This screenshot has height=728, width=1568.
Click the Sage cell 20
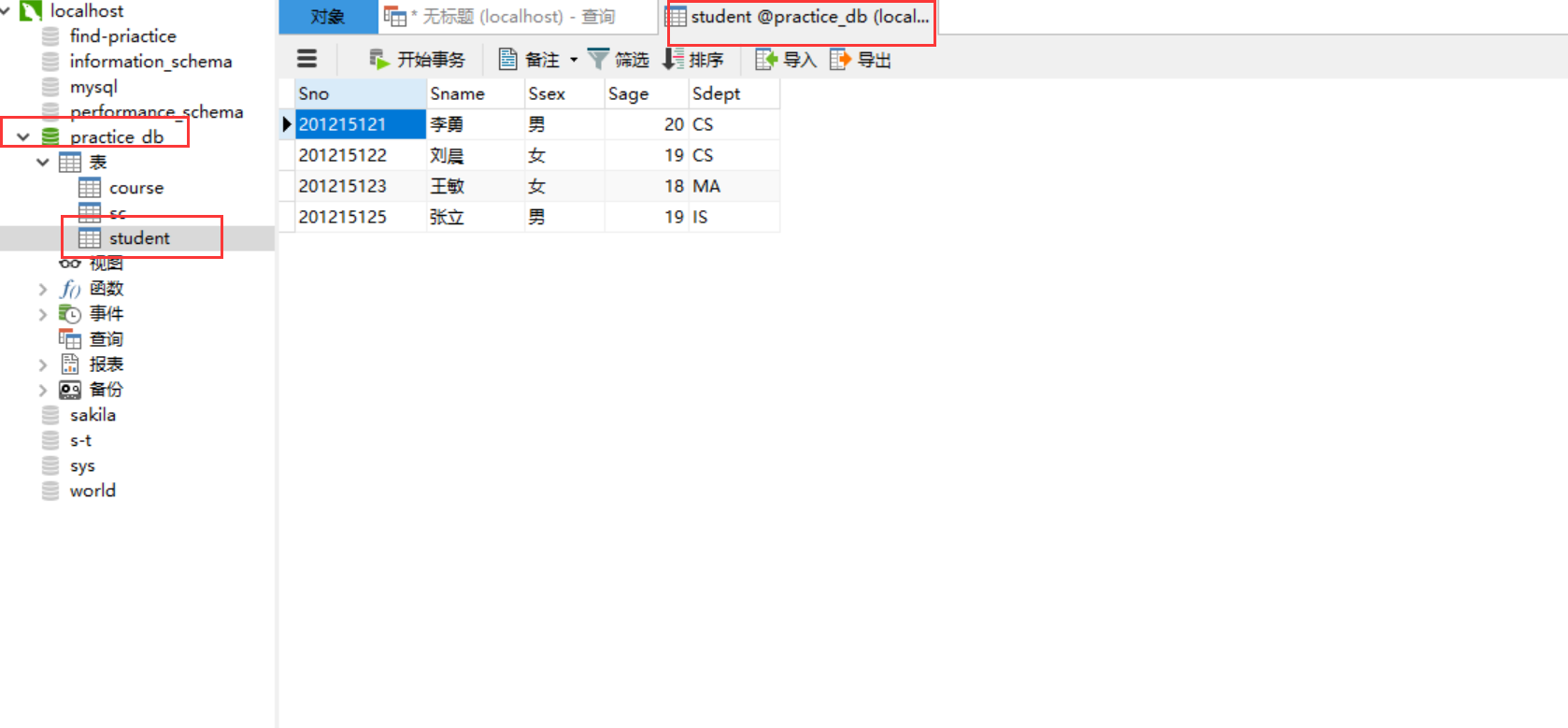pos(647,124)
